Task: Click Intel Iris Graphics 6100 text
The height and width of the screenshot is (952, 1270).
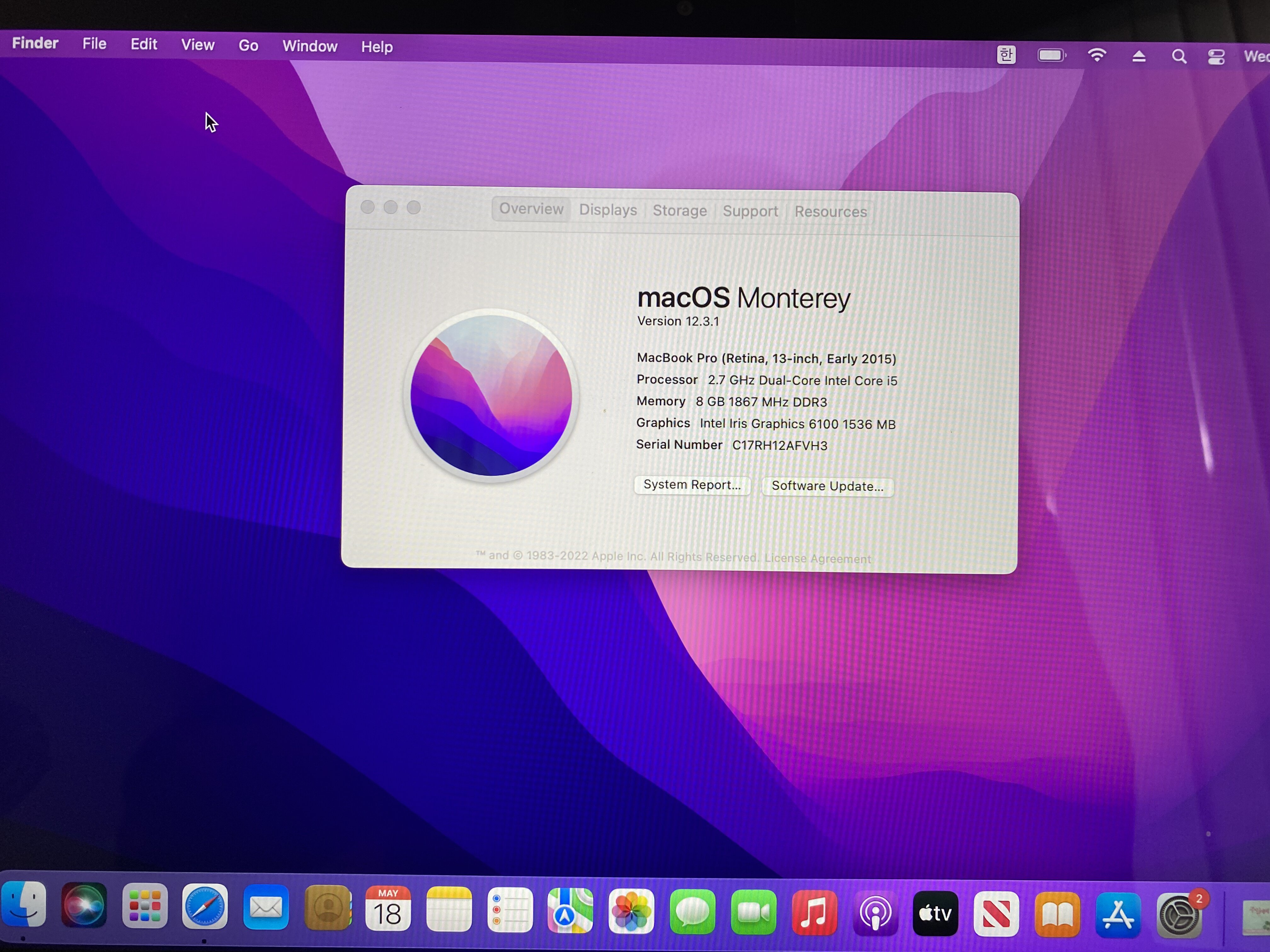Action: (798, 423)
